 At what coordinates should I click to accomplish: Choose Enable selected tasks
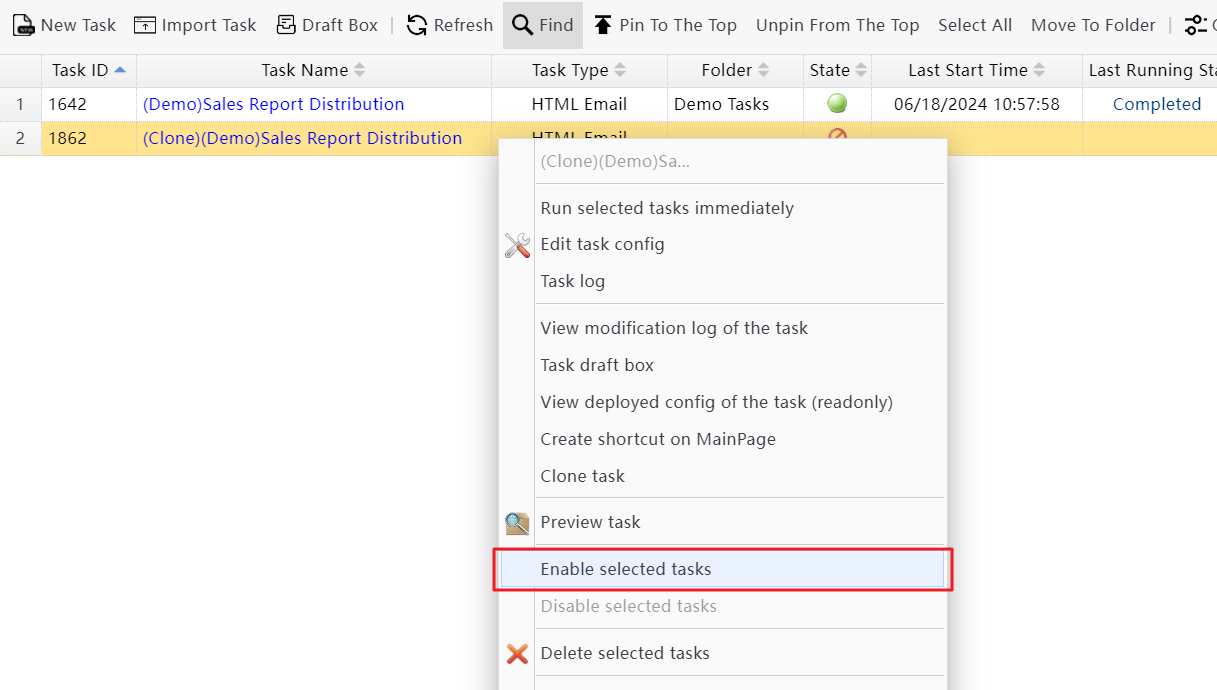pyautogui.click(x=626, y=569)
